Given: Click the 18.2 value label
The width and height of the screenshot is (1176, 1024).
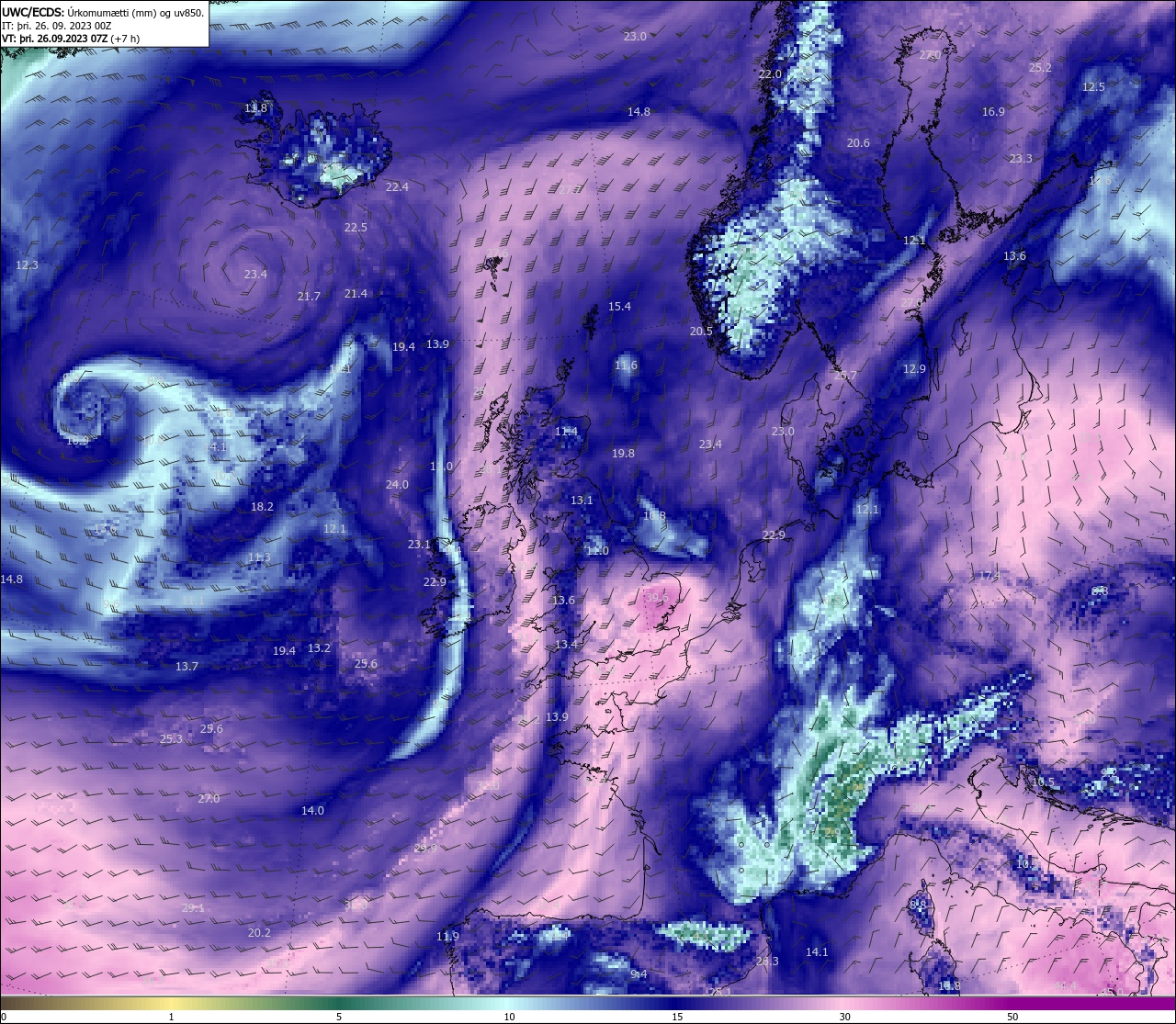Looking at the screenshot, I should [262, 507].
